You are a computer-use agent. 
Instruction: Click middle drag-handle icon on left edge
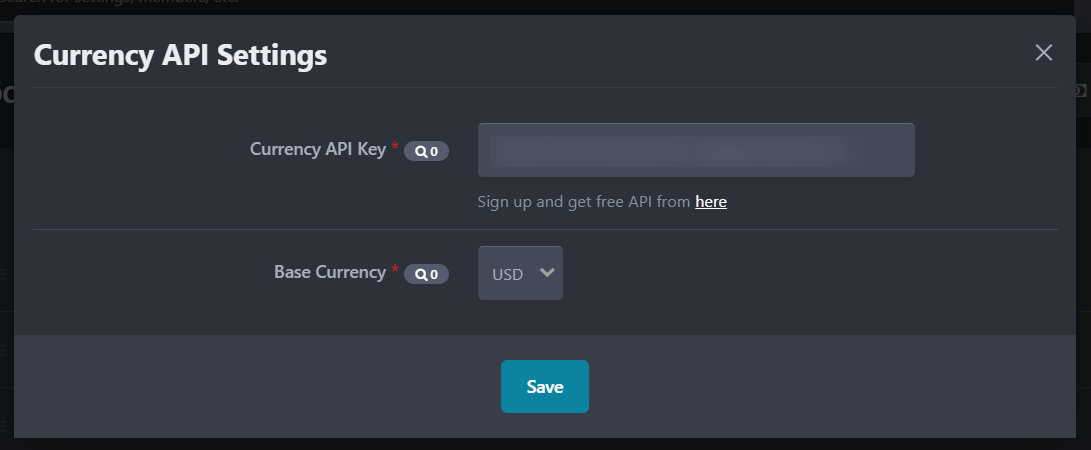[3, 349]
